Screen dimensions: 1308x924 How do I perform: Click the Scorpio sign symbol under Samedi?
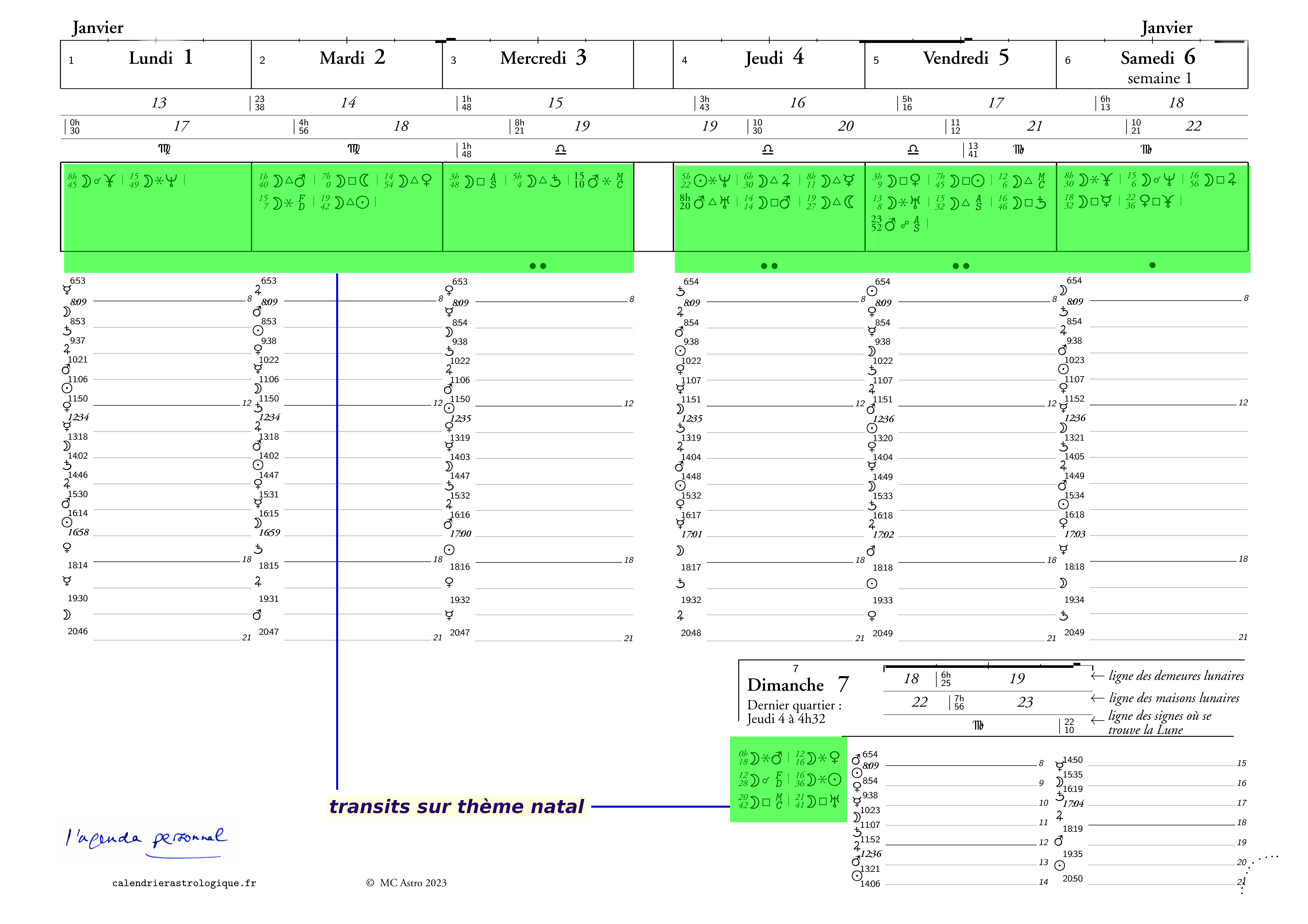(x=1146, y=149)
